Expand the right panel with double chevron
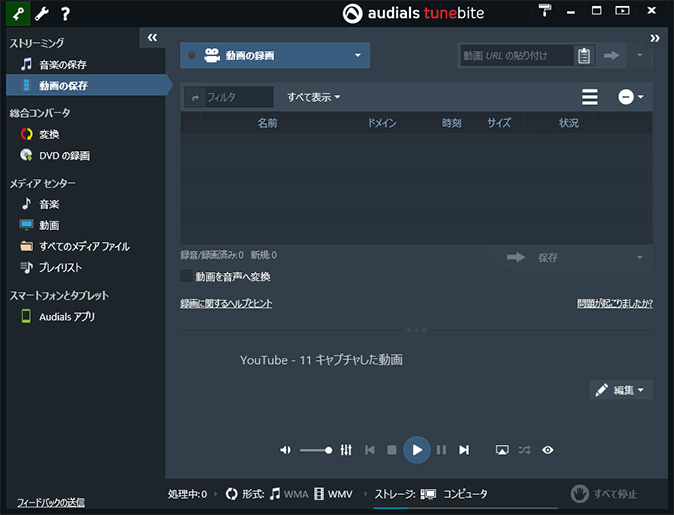674x515 pixels. 655,38
